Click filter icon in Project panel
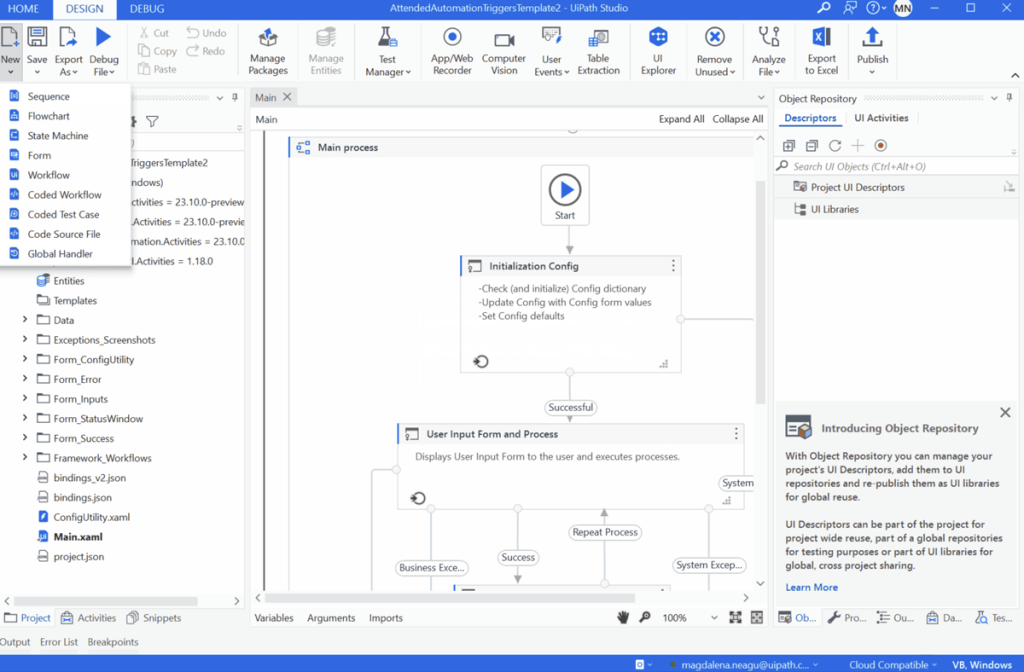This screenshot has width=1024, height=672. tap(152, 121)
